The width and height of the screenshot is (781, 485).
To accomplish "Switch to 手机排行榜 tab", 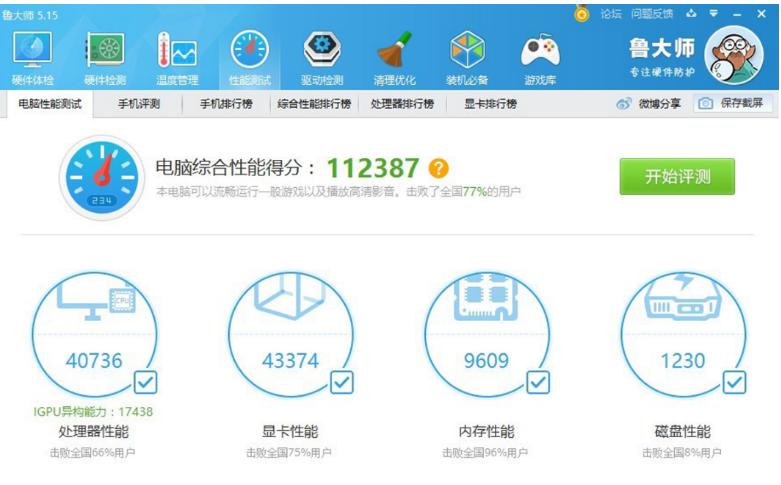I will tap(226, 104).
